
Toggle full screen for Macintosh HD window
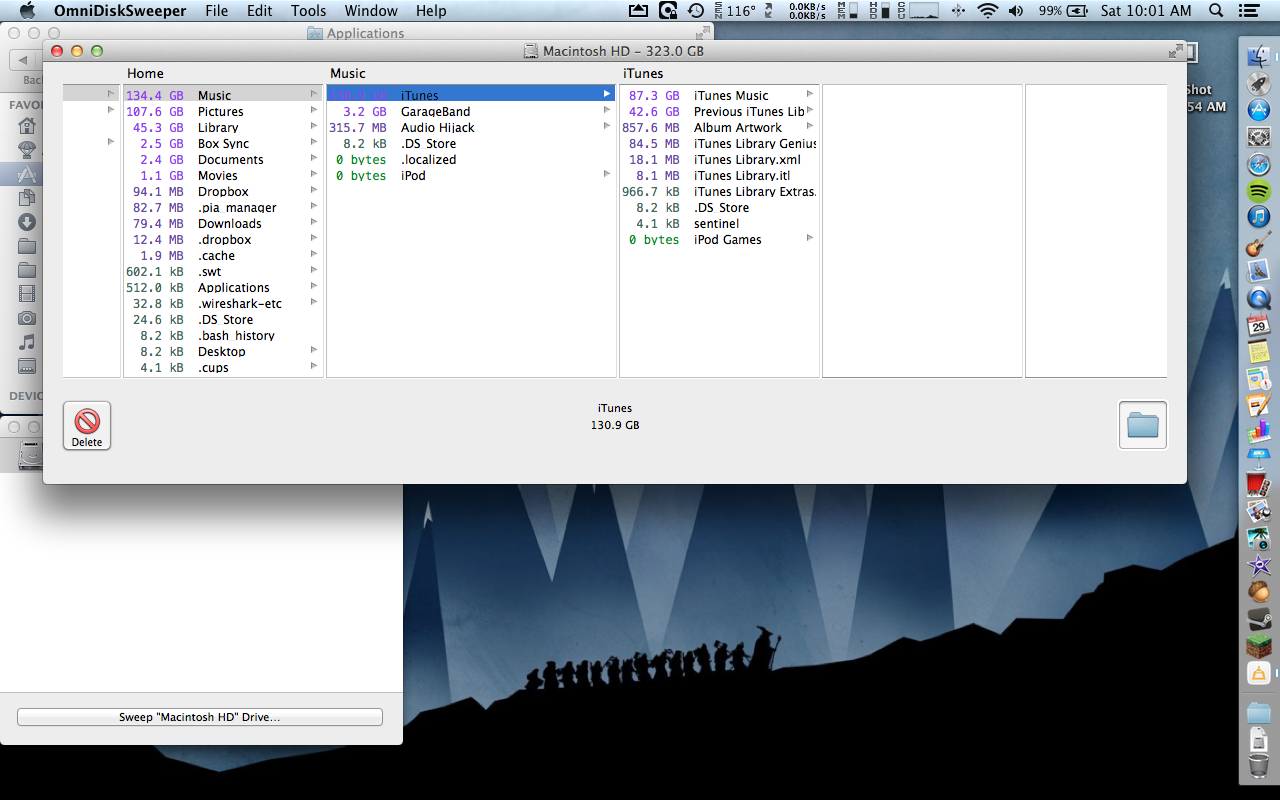[x=1175, y=51]
